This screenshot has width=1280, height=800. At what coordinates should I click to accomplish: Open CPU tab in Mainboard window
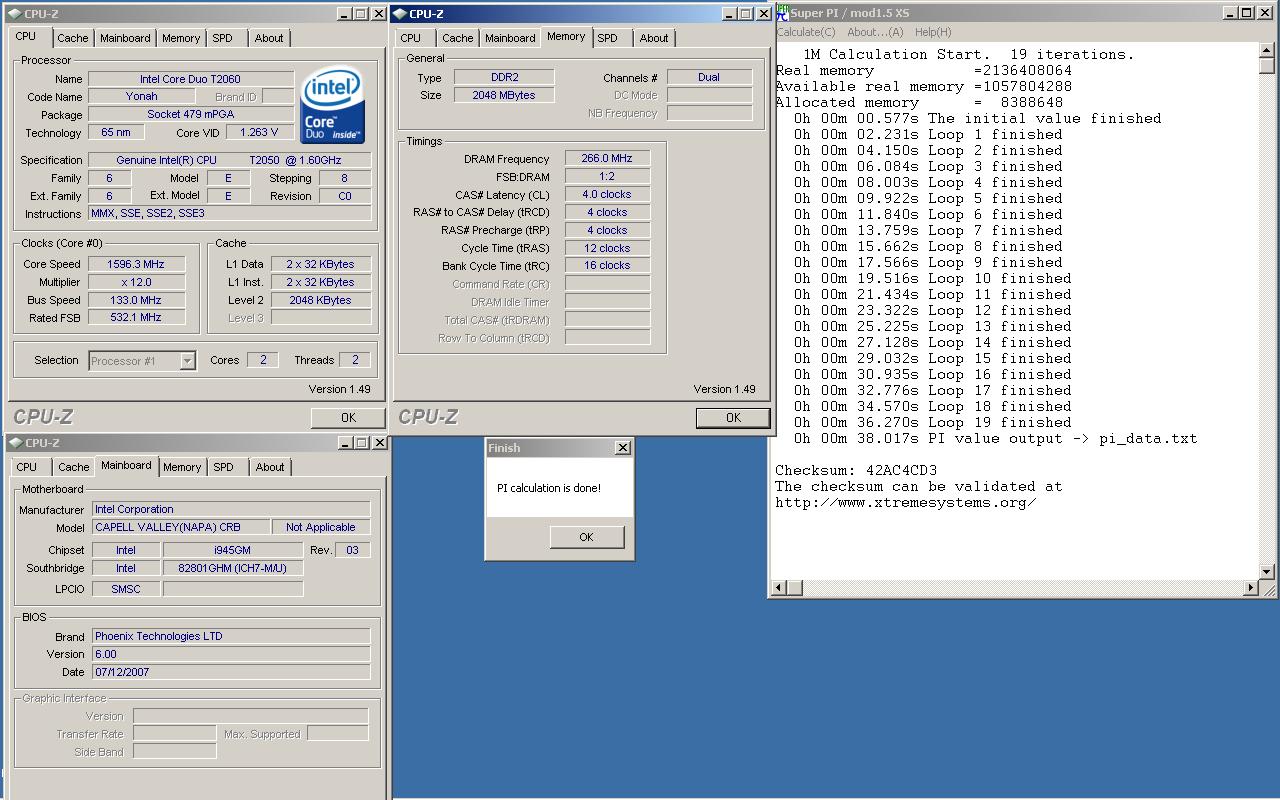[x=27, y=467]
